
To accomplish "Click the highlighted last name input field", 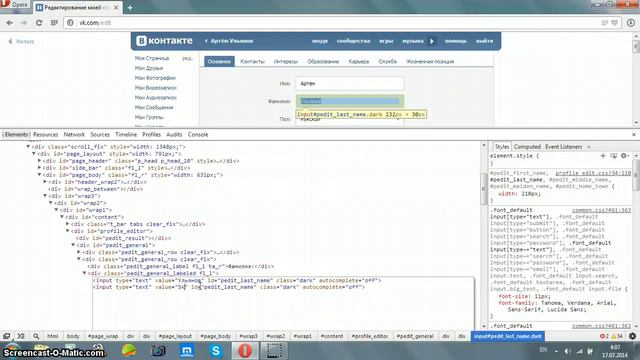I will (350, 101).
